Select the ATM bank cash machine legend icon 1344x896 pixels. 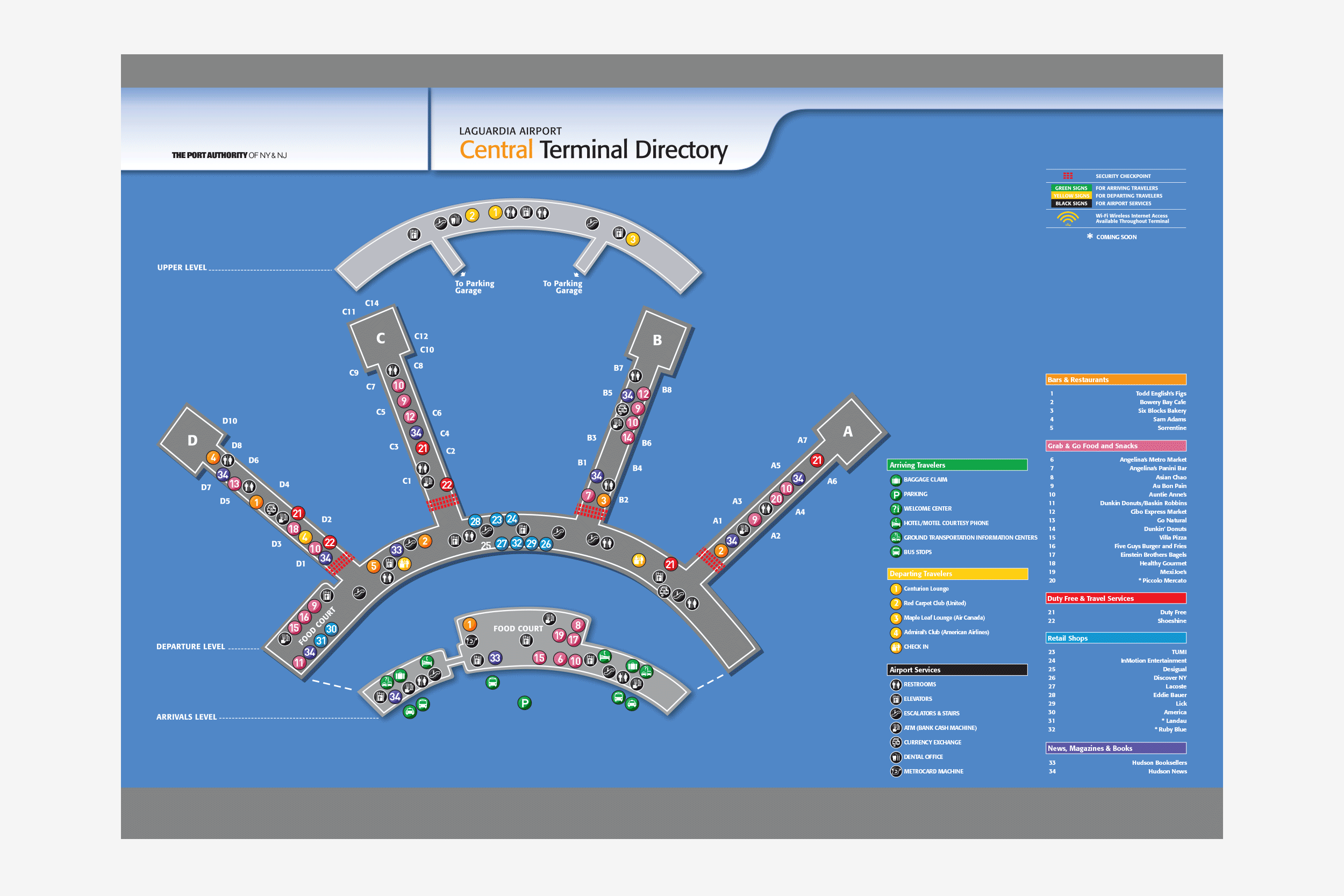(896, 728)
